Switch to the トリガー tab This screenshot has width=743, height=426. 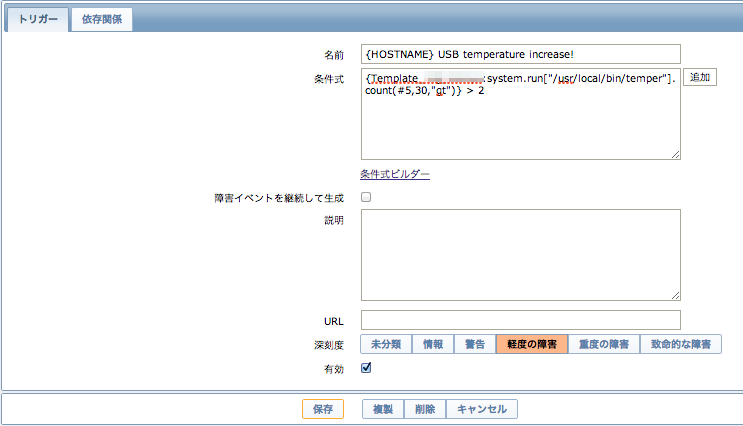38,19
